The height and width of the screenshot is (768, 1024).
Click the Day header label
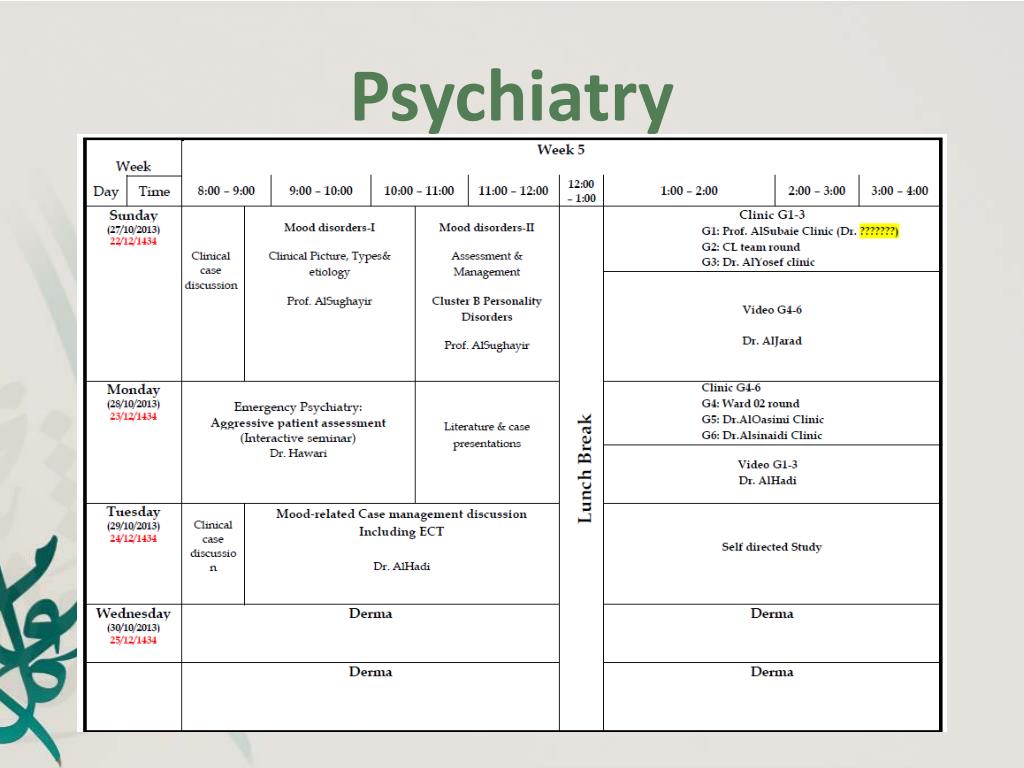(106, 191)
